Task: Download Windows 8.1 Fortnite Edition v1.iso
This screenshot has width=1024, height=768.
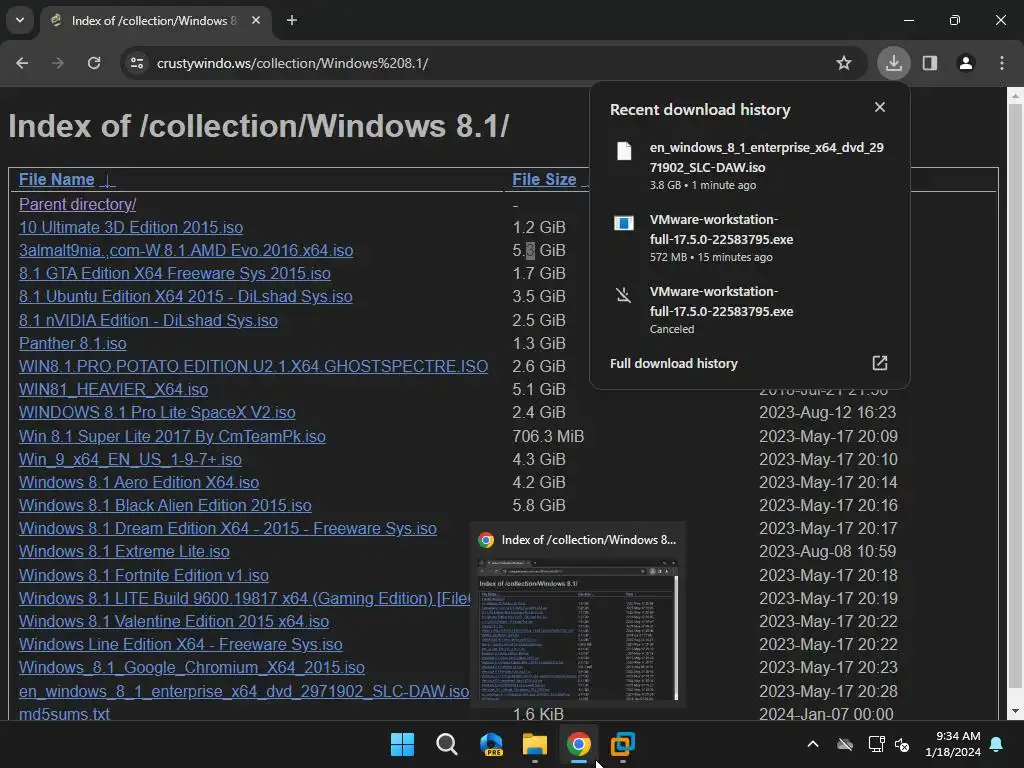Action: [144, 575]
